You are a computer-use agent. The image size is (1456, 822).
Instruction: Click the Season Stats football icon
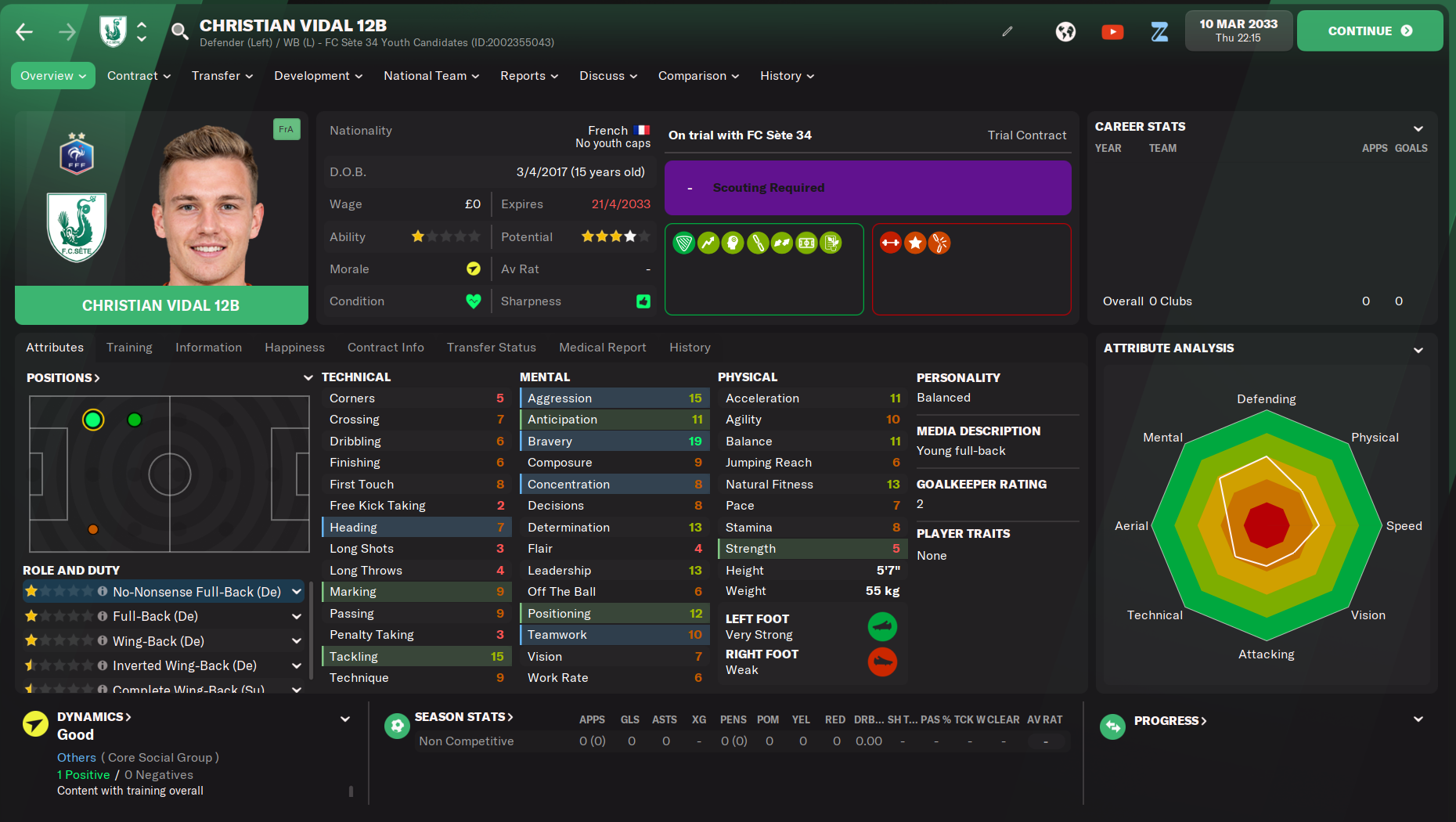pyautogui.click(x=397, y=726)
